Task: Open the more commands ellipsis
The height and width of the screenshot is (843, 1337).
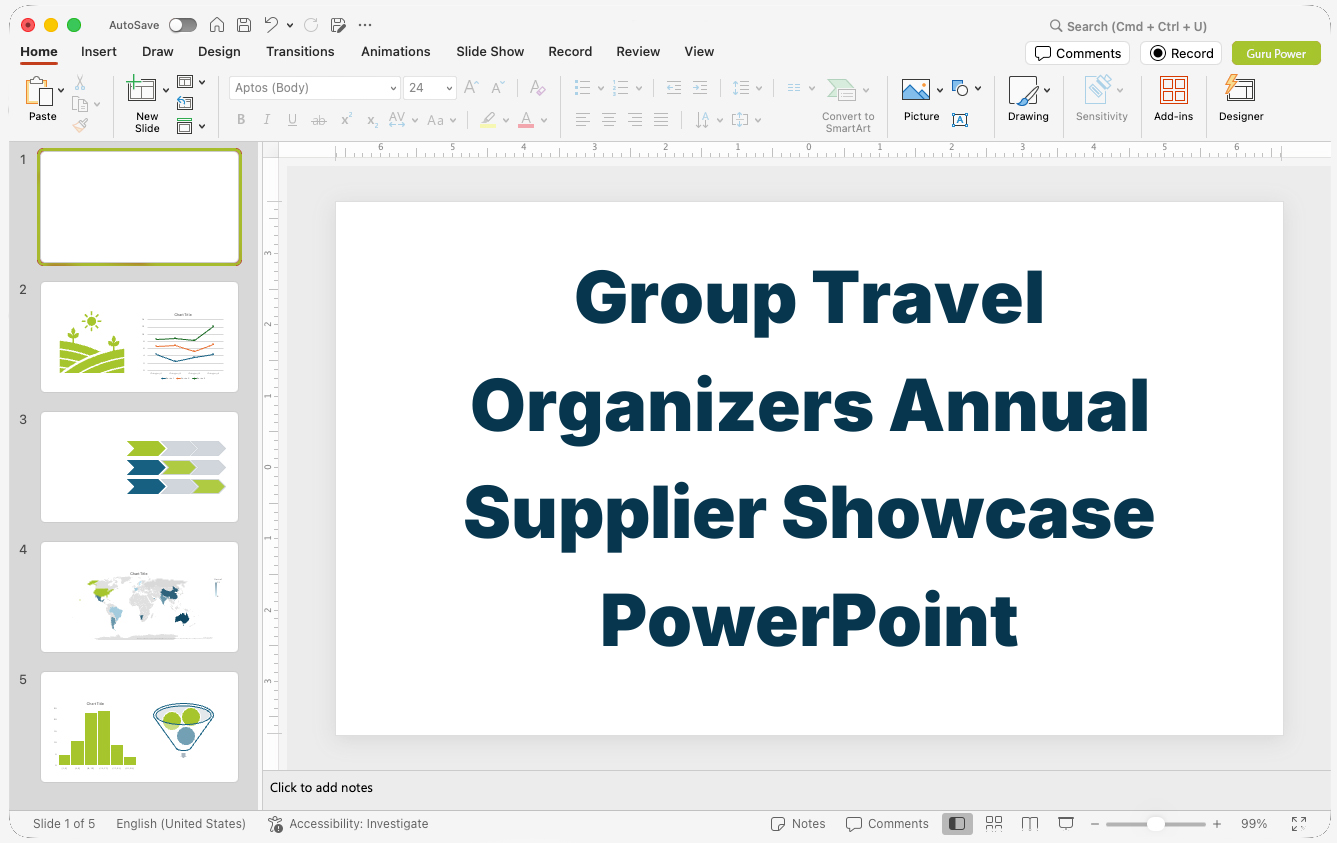Action: coord(365,25)
